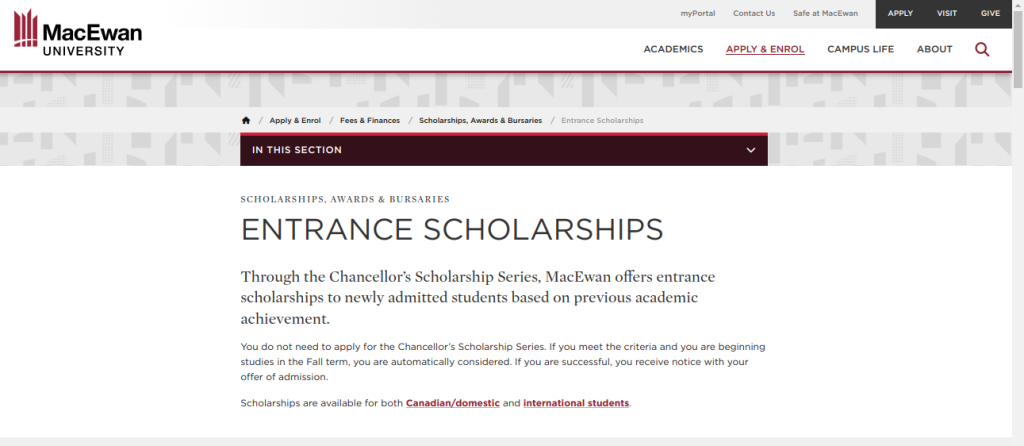Open the Apply & Enrol menu
The image size is (1024, 446).
coord(765,49)
